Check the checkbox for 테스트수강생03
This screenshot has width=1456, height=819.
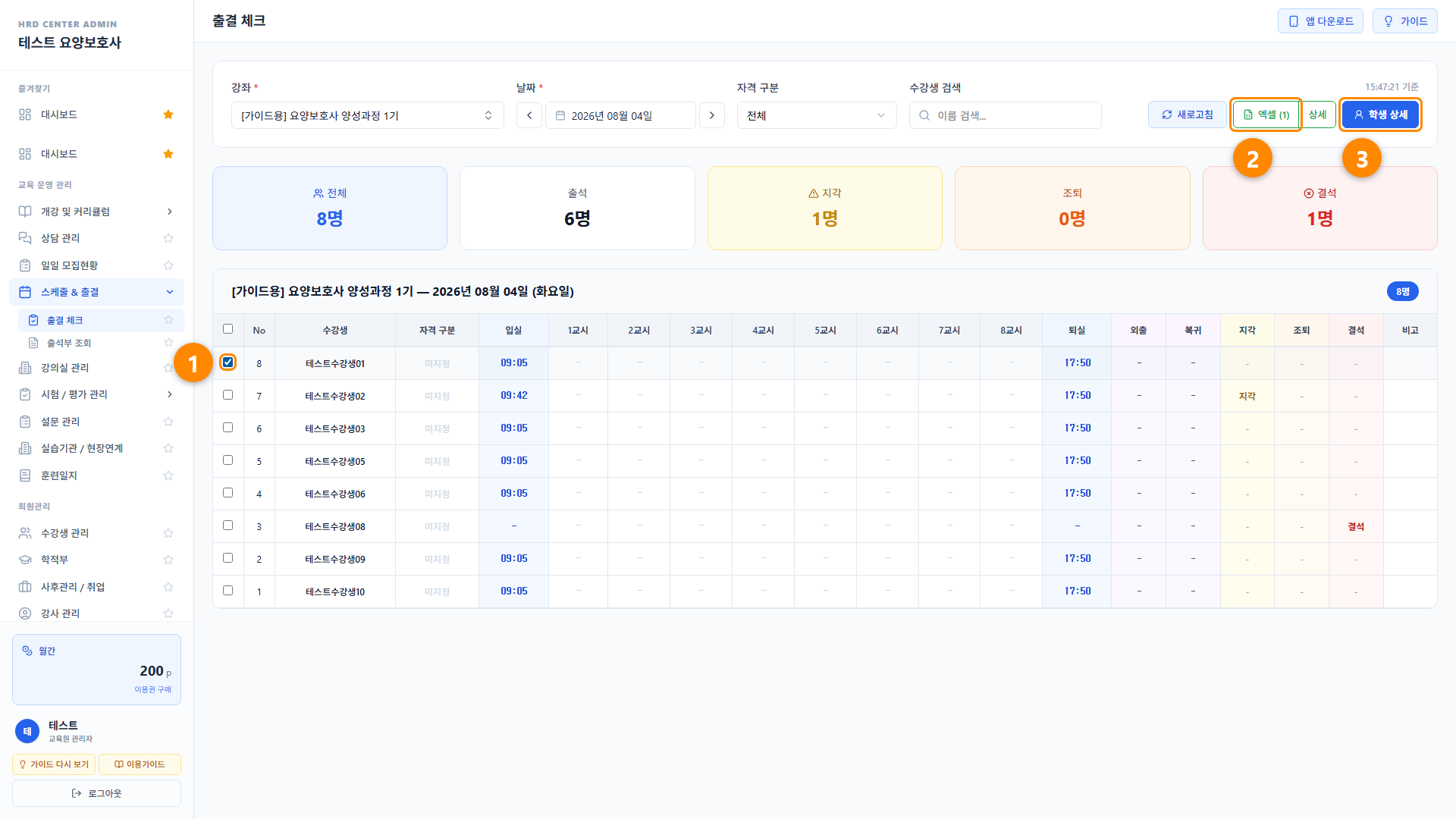[x=227, y=428]
